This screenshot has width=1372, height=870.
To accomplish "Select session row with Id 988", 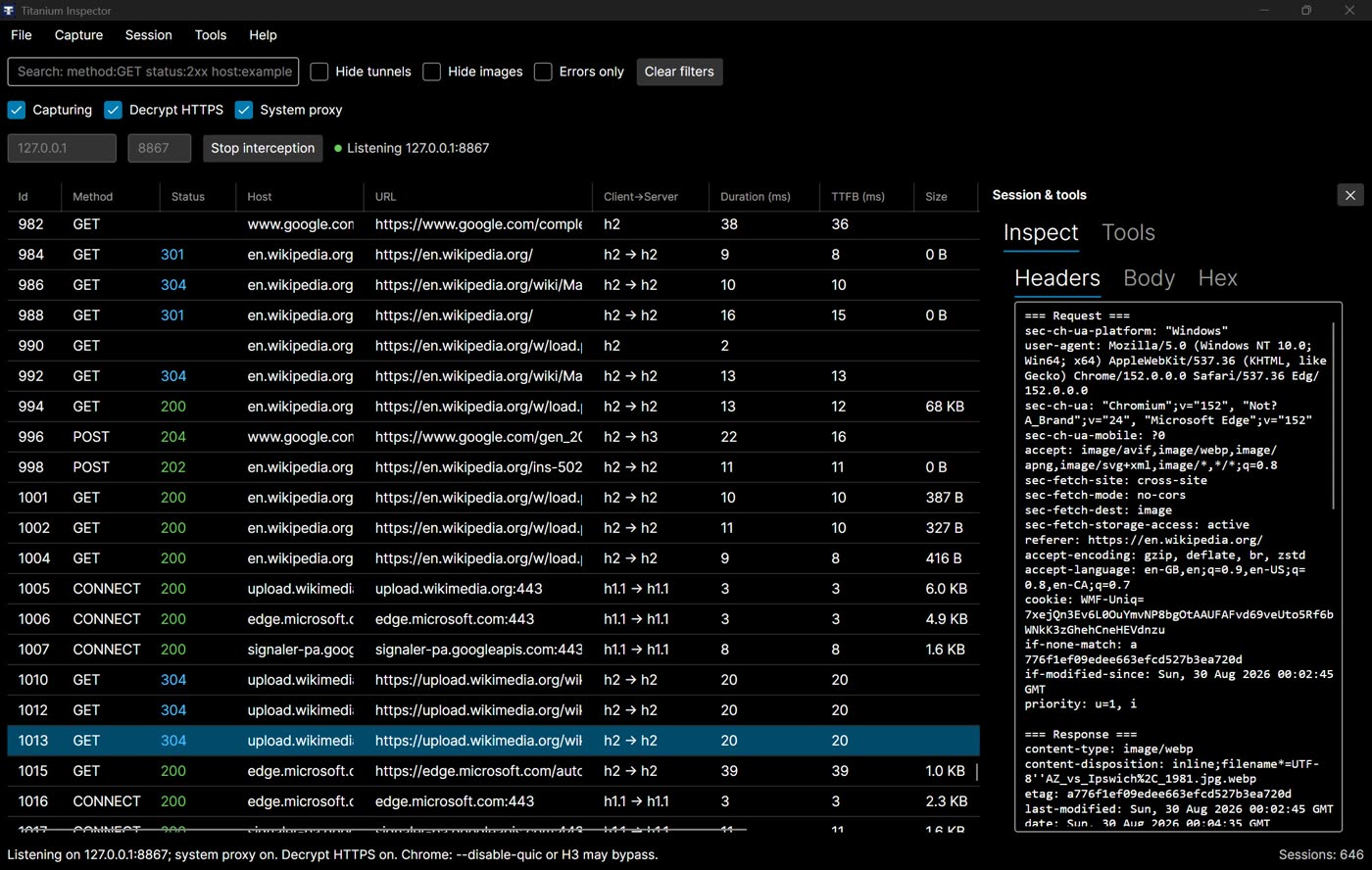I will (493, 315).
